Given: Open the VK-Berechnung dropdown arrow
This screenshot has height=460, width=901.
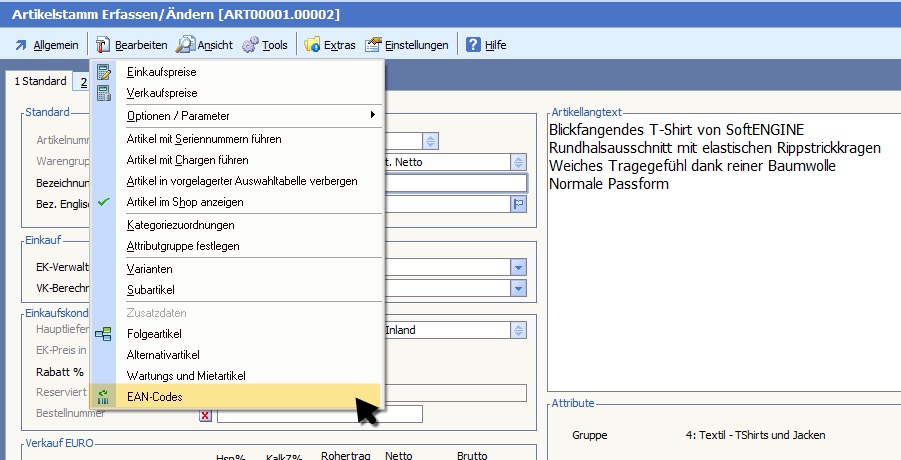Looking at the screenshot, I should pos(518,288).
